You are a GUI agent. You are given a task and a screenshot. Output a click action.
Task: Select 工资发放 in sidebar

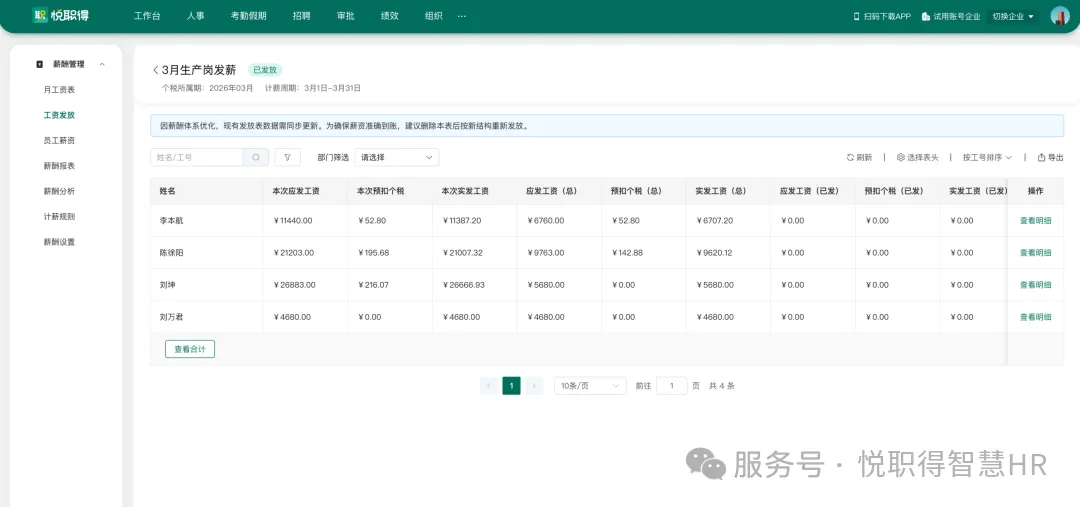(x=59, y=115)
